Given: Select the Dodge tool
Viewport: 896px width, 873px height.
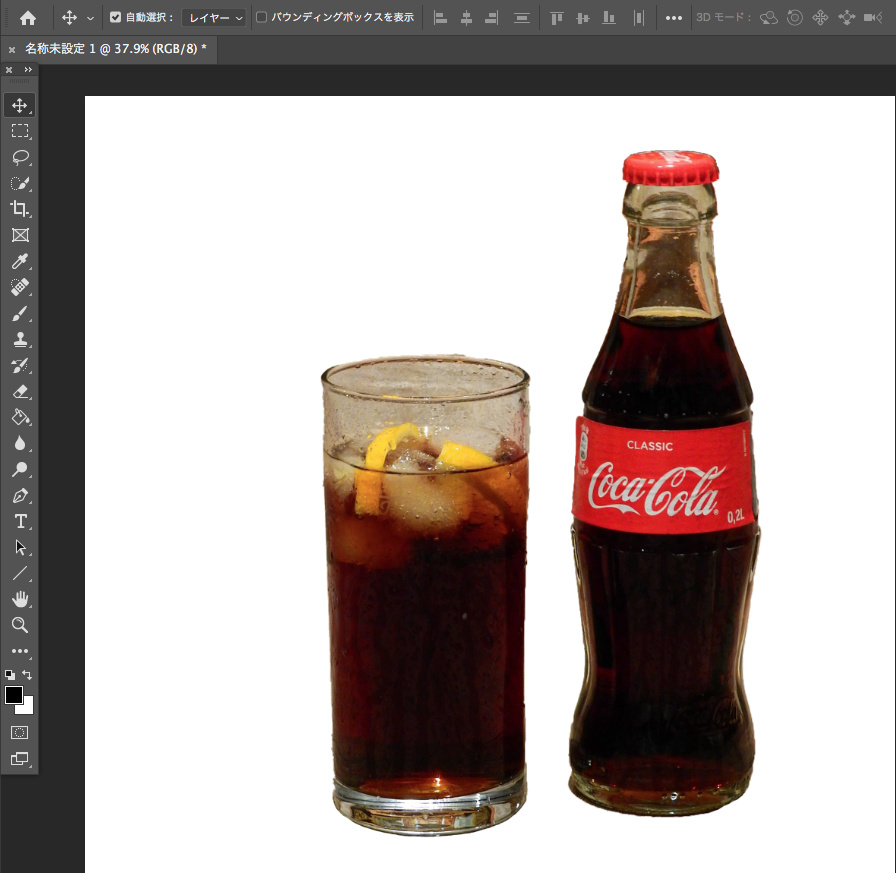Looking at the screenshot, I should pyautogui.click(x=20, y=469).
